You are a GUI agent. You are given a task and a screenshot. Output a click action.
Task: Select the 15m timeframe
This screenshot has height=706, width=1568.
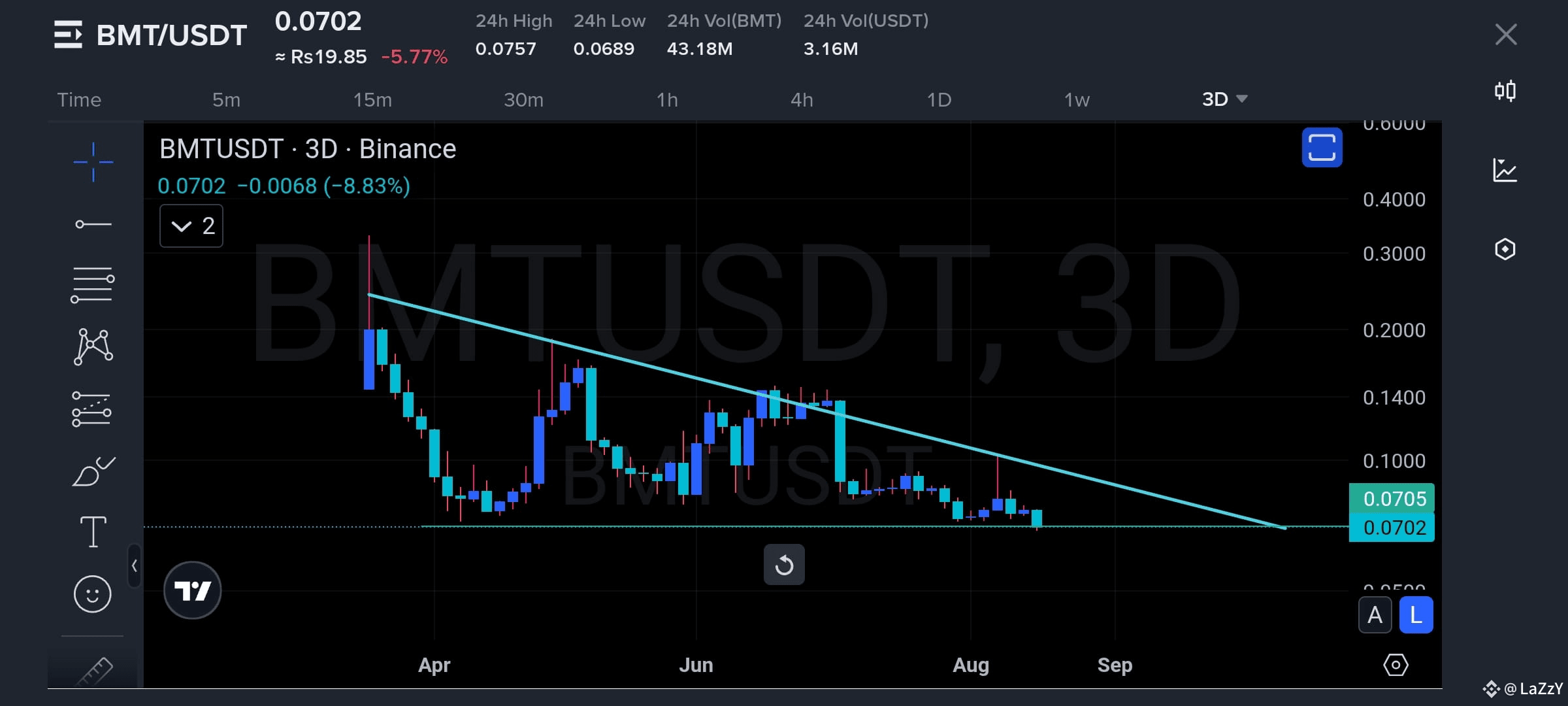[x=372, y=99]
